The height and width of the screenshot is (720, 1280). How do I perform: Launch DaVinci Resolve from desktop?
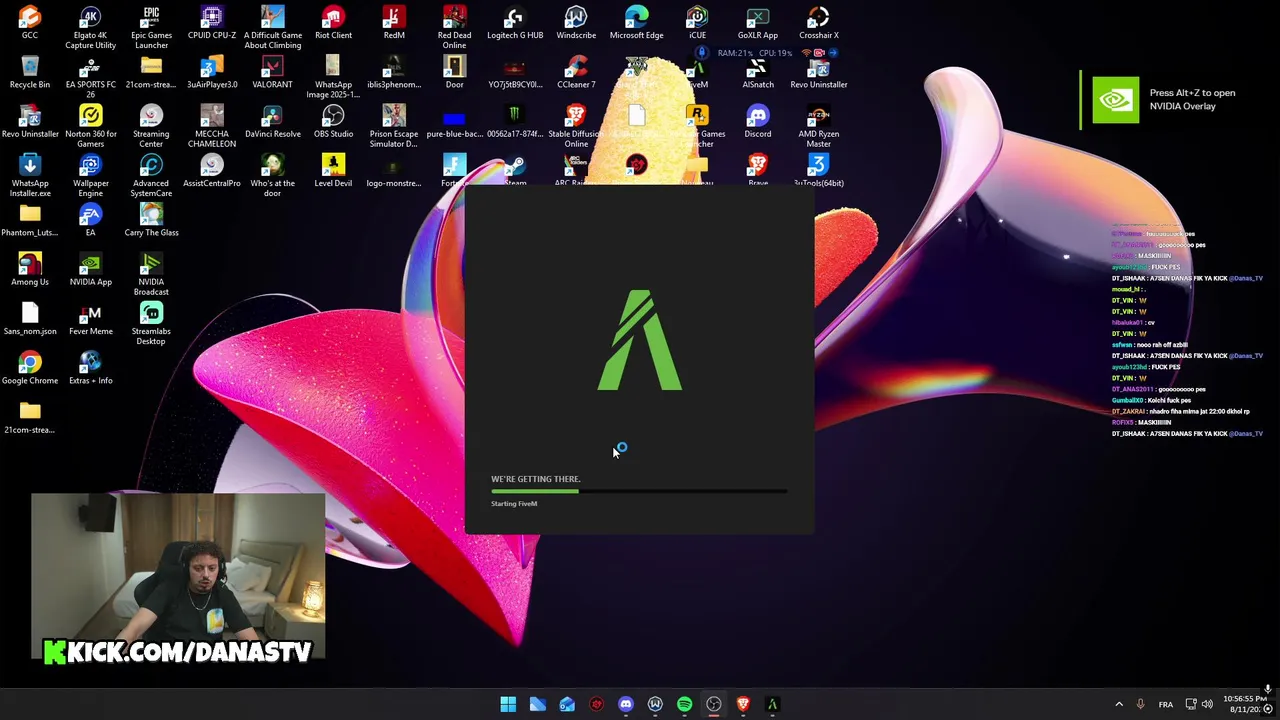coord(272,121)
